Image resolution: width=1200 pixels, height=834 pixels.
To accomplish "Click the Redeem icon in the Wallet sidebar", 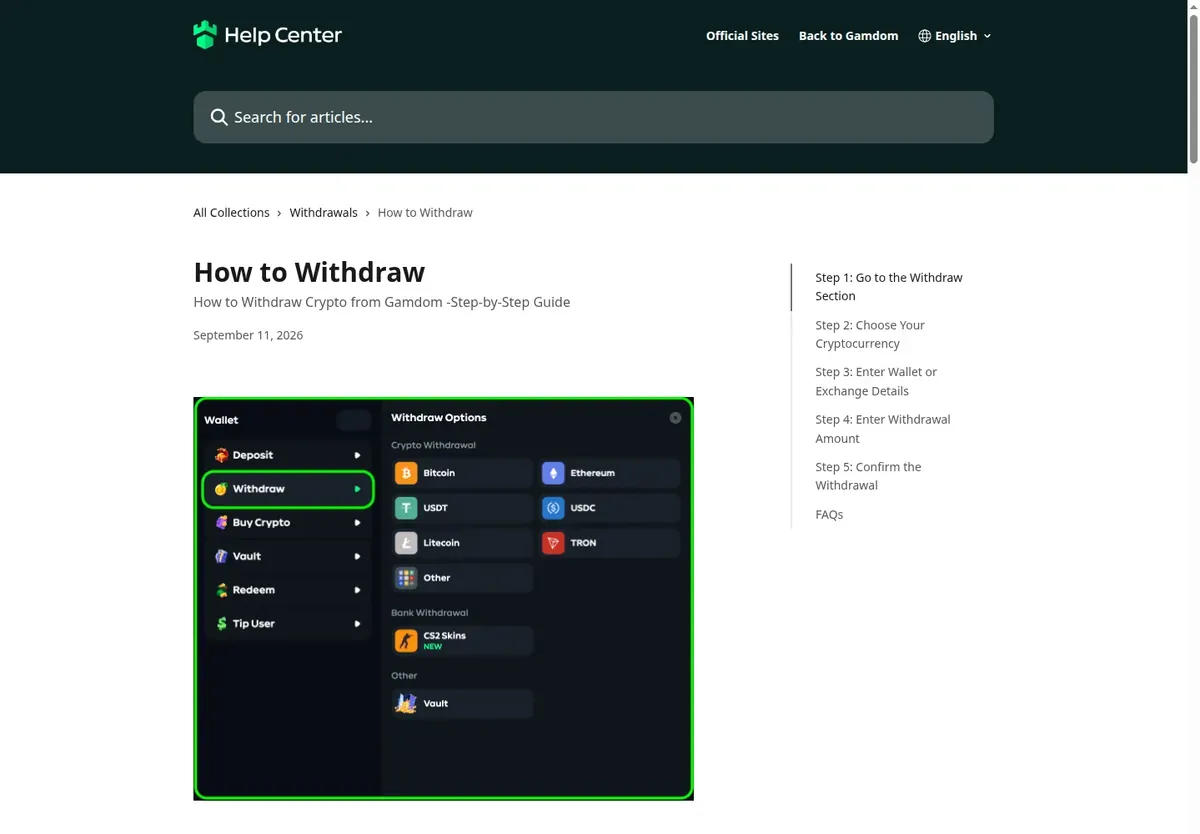I will tap(222, 590).
